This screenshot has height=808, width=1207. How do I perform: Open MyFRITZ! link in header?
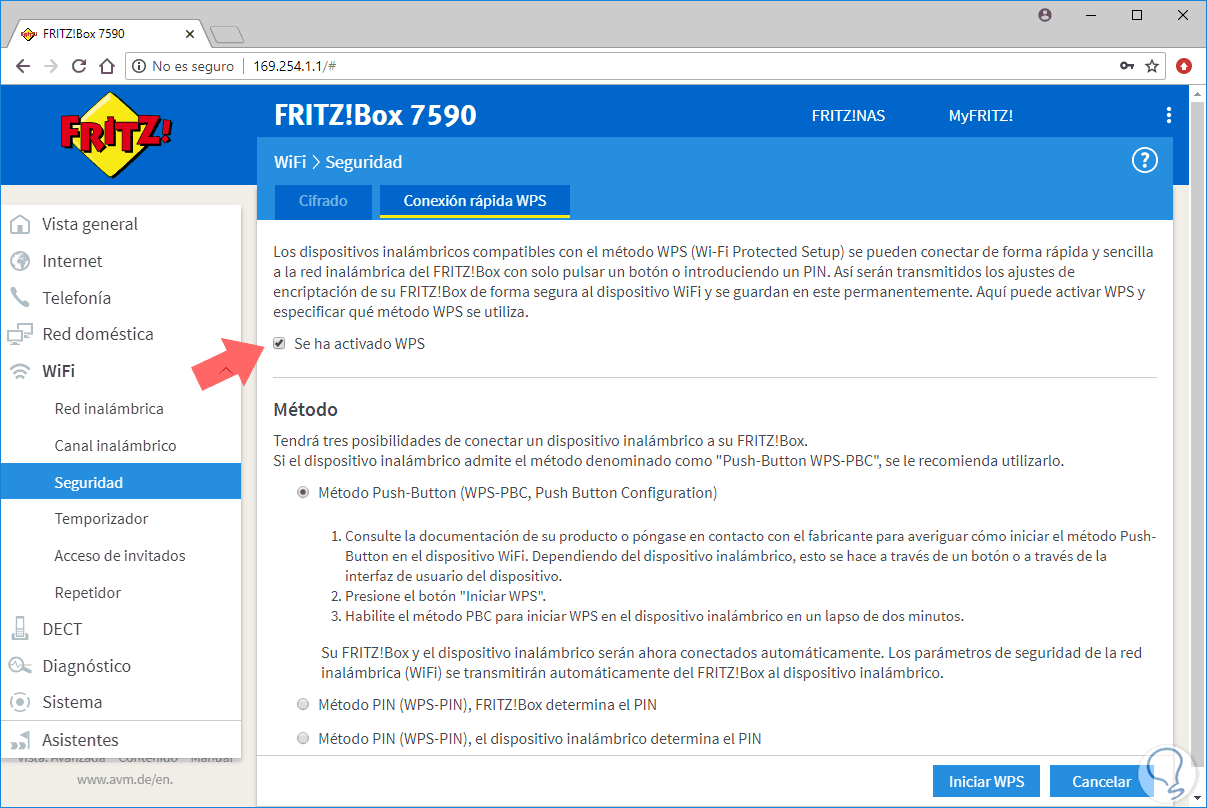(x=981, y=116)
